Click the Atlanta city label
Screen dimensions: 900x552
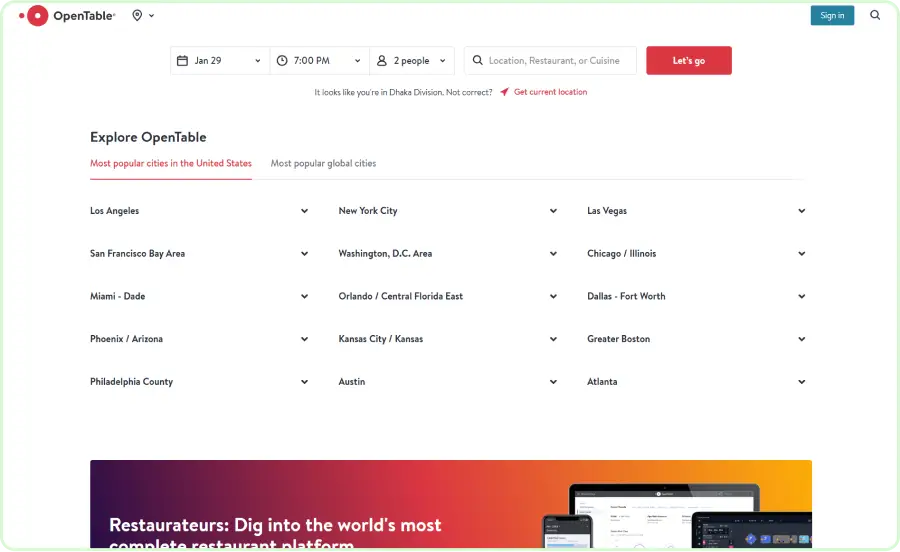[x=602, y=382]
